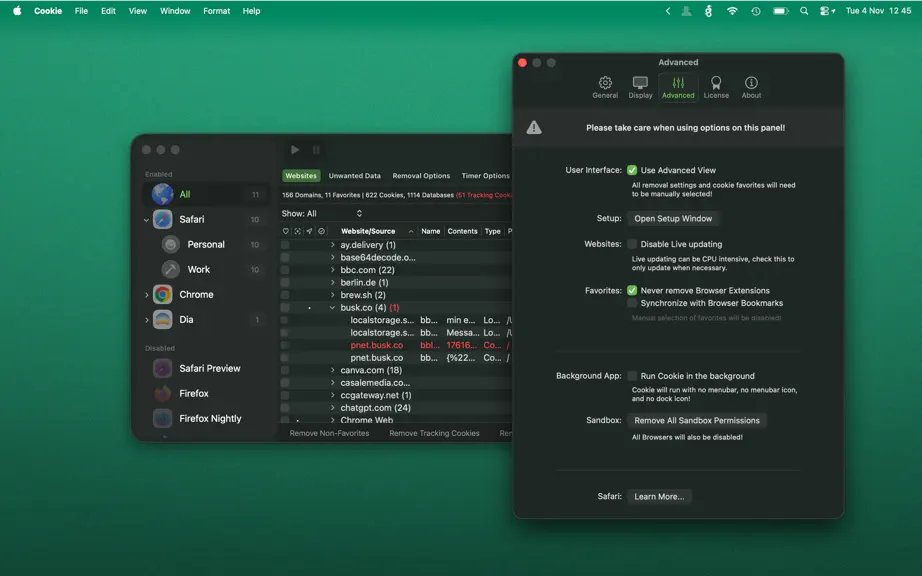Click the favorites heart column header
This screenshot has width=922, height=576.
(x=286, y=231)
